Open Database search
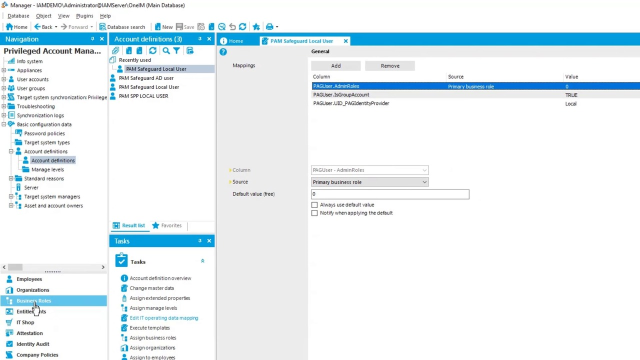 pyautogui.click(x=122, y=27)
